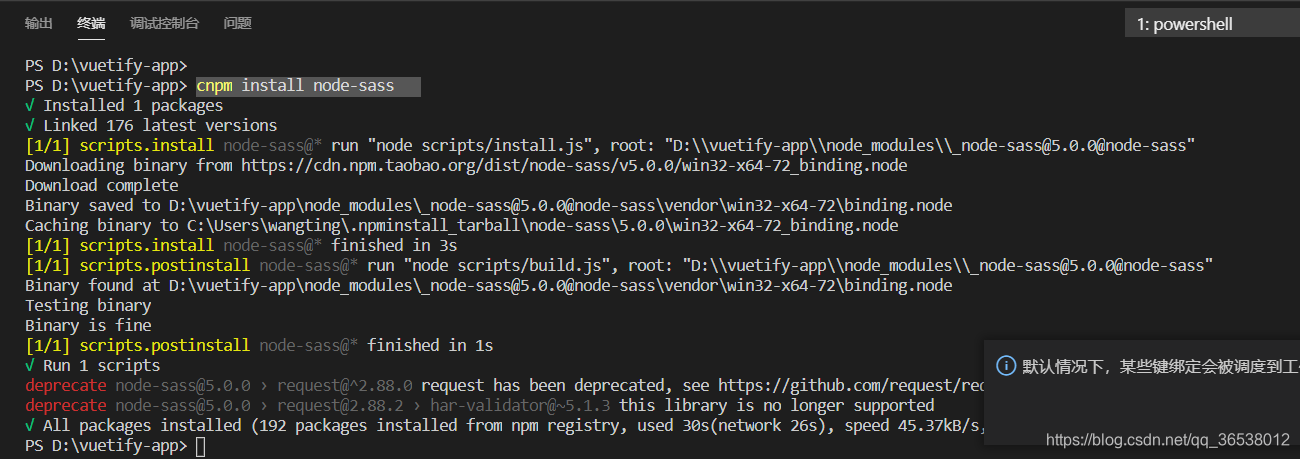
Task: Click the 'Binary is fine' output line
Action: click(x=88, y=325)
